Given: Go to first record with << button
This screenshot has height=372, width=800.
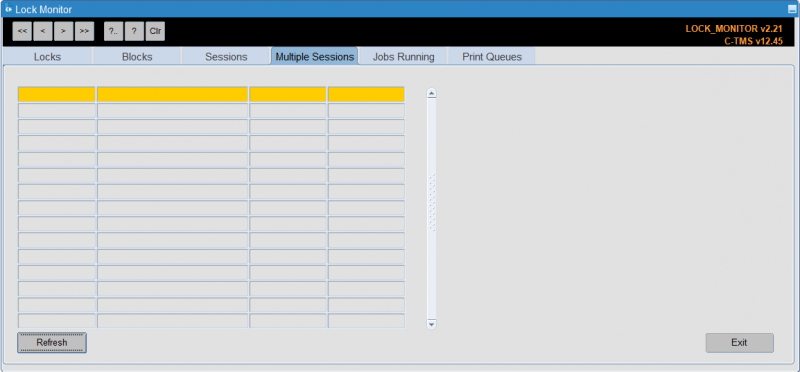Looking at the screenshot, I should tap(22, 31).
